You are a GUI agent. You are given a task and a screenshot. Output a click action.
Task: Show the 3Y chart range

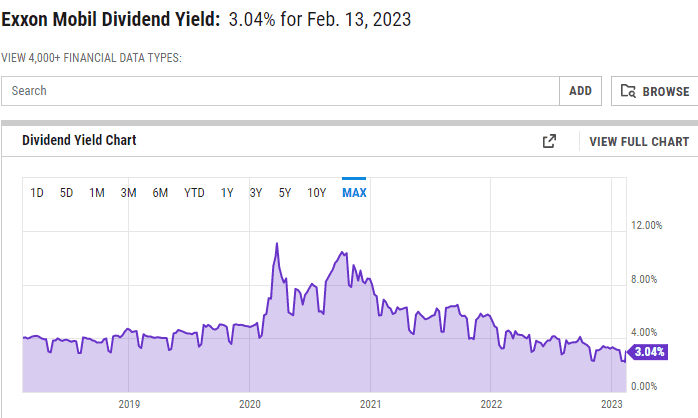pyautogui.click(x=256, y=193)
